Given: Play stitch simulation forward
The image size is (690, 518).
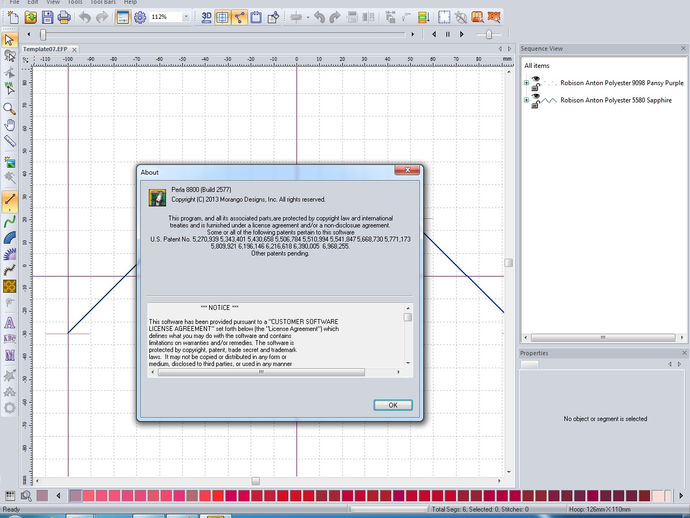Looking at the screenshot, I should pyautogui.click(x=462, y=34).
